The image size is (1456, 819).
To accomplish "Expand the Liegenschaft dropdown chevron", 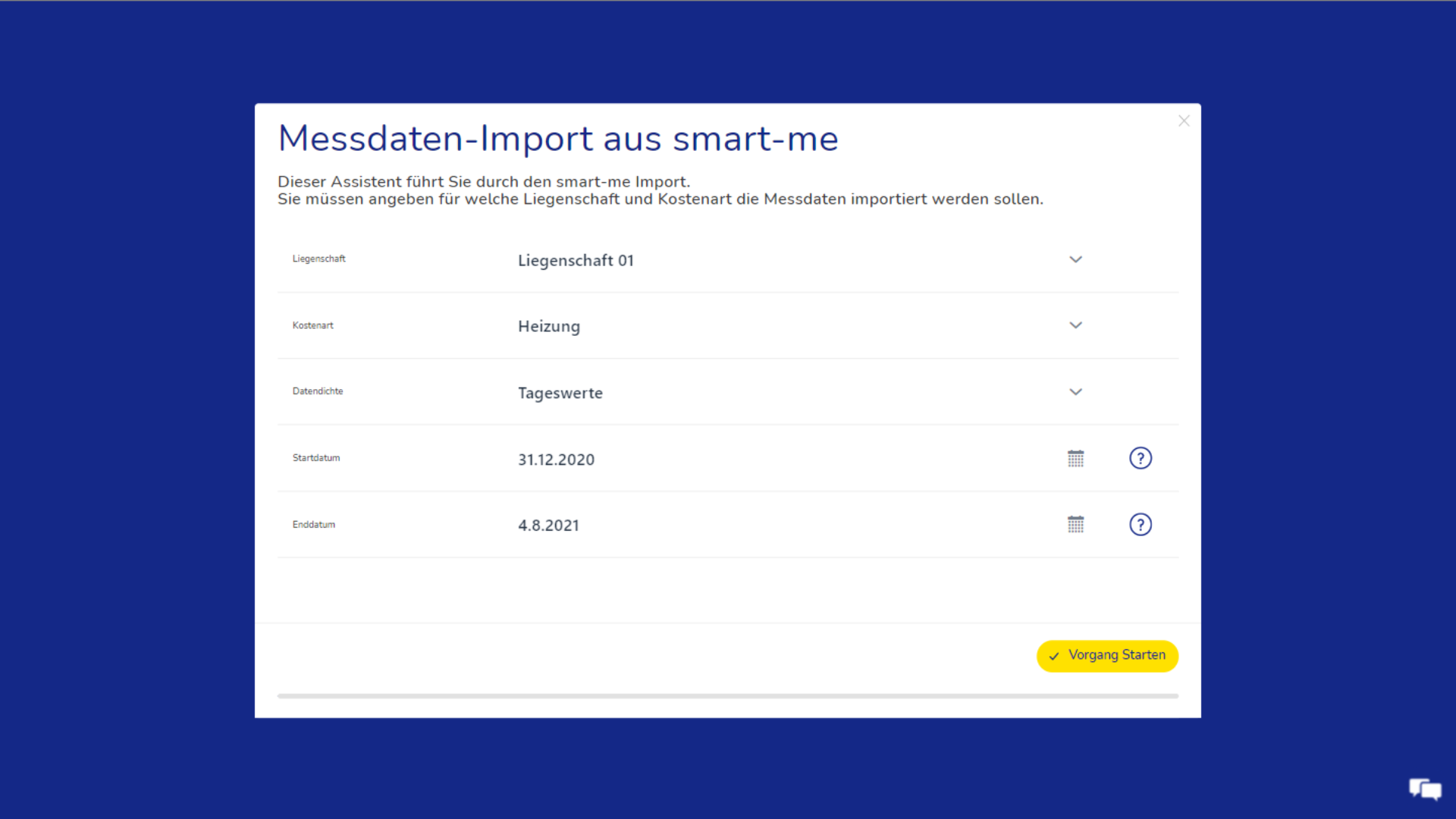I will pyautogui.click(x=1075, y=259).
